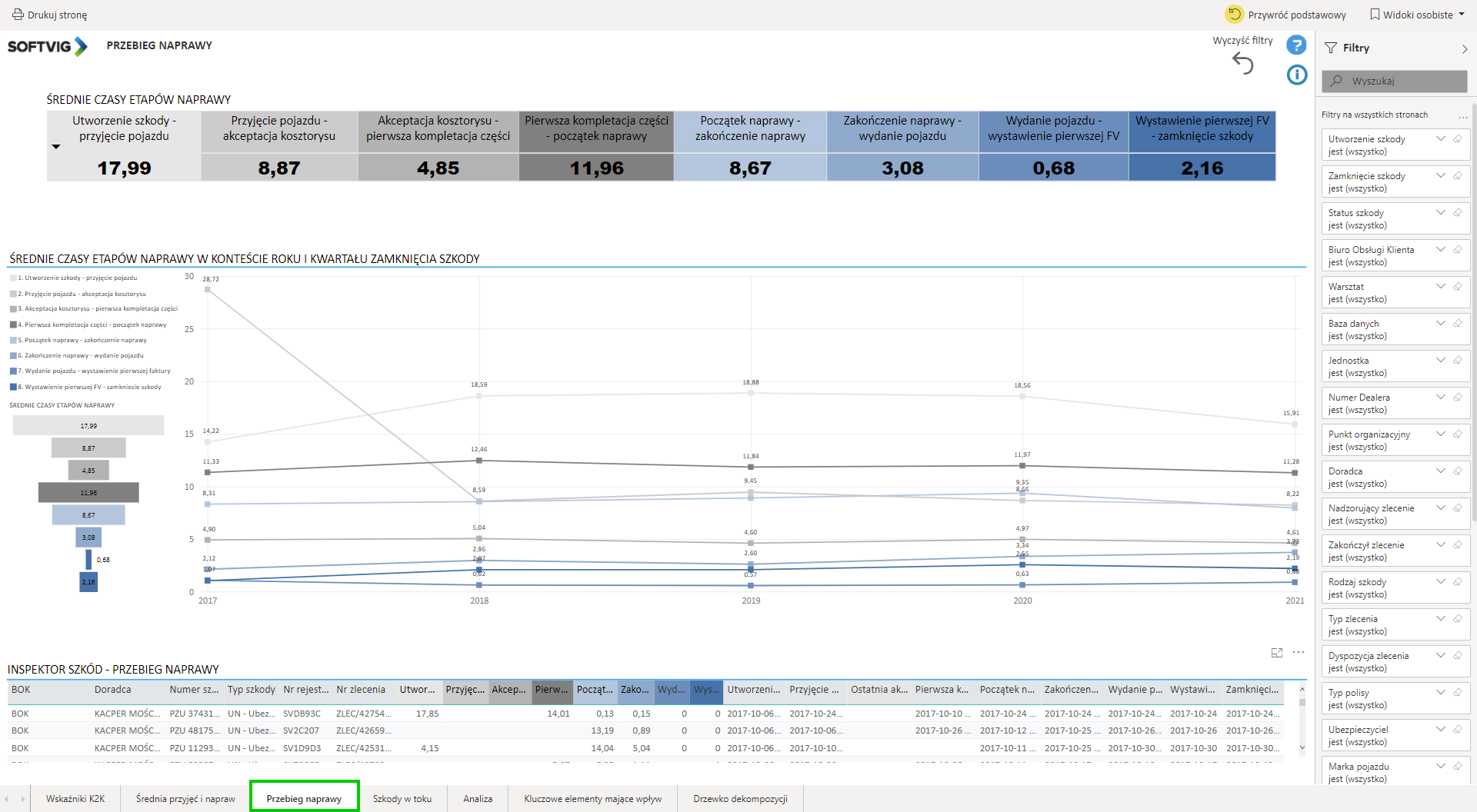Click the Wyczyść filtry undo arrow
This screenshot has height=812, width=1477.
1242,63
